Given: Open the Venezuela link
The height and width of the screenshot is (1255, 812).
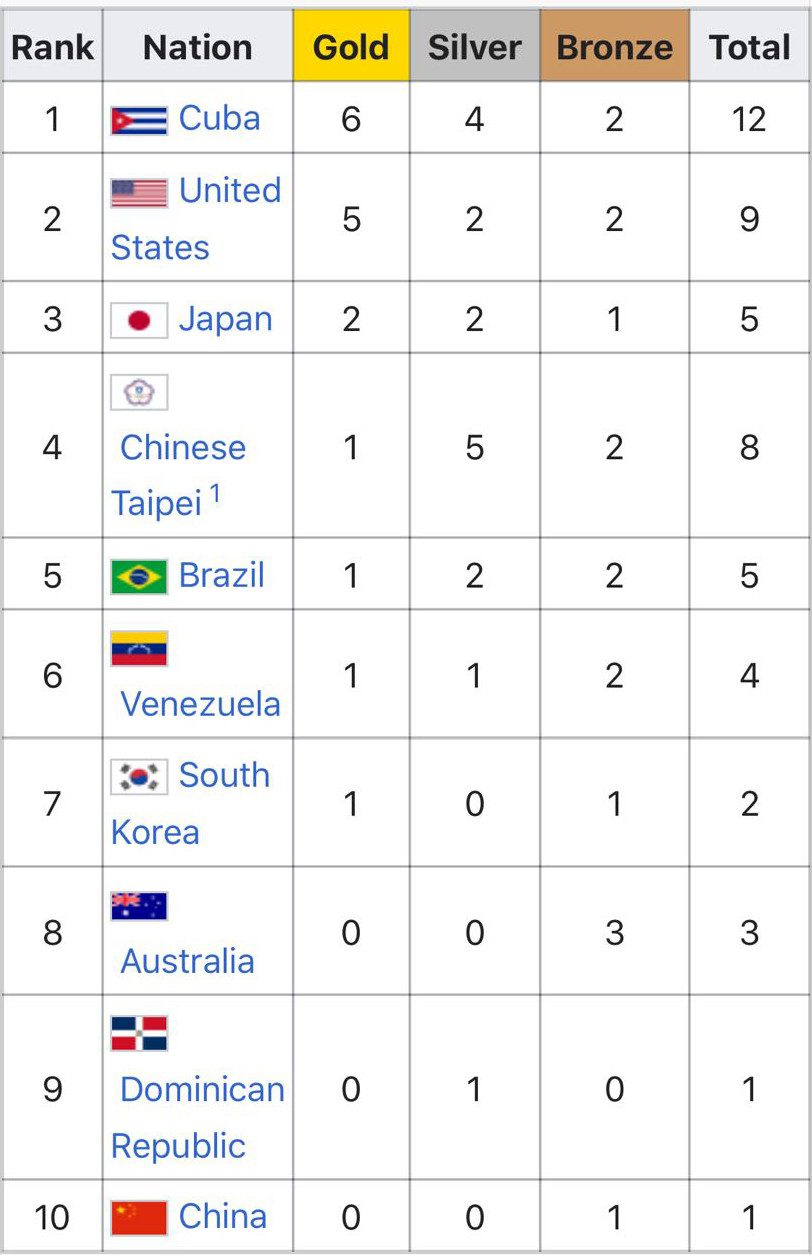Looking at the screenshot, I should click(200, 704).
